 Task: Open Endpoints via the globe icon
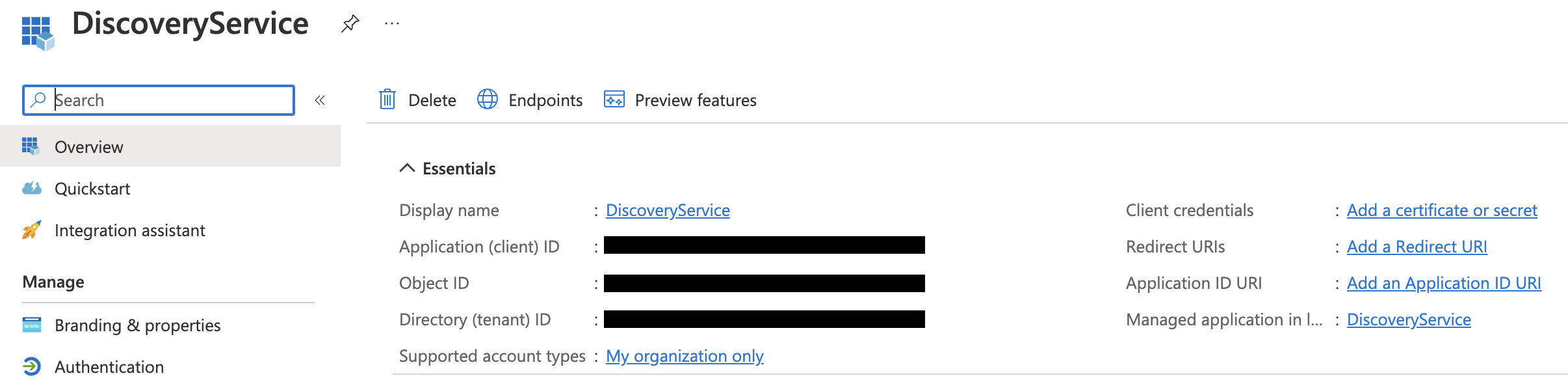pos(487,100)
